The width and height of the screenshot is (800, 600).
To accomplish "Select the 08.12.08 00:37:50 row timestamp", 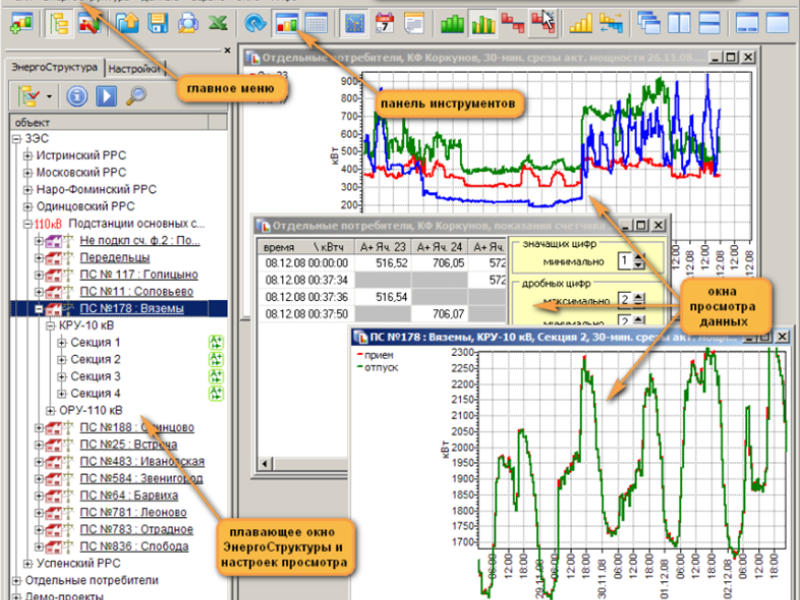I will 306,314.
